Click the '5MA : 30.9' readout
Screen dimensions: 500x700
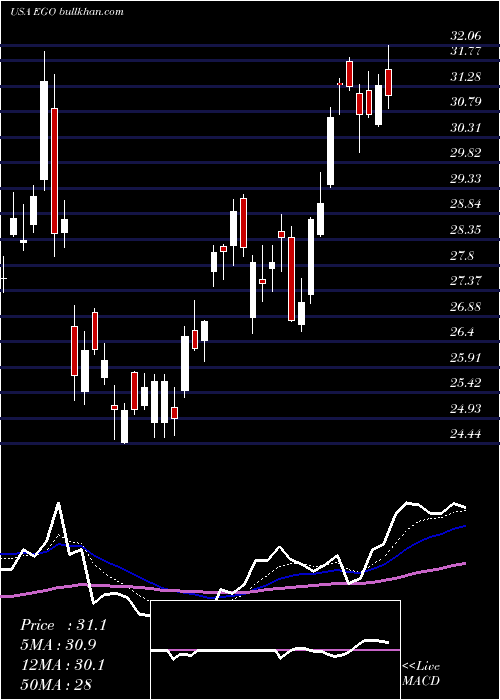click(x=58, y=645)
